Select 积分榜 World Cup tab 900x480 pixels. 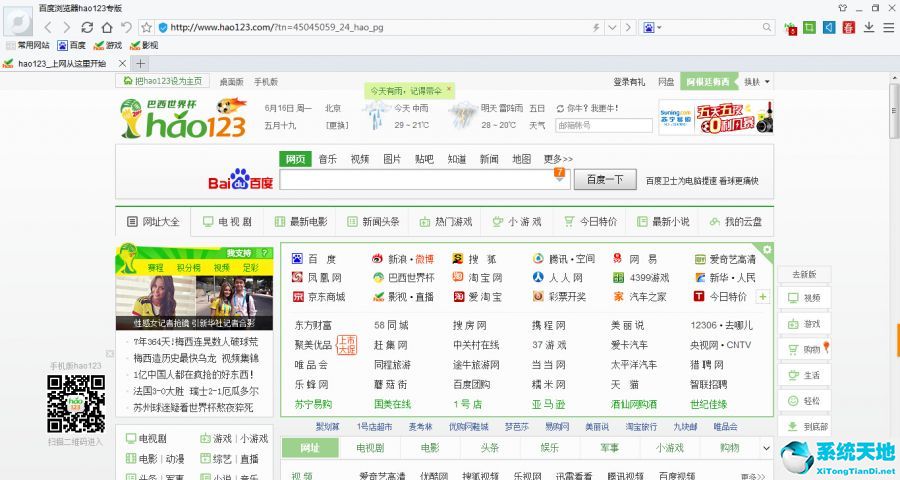point(188,268)
